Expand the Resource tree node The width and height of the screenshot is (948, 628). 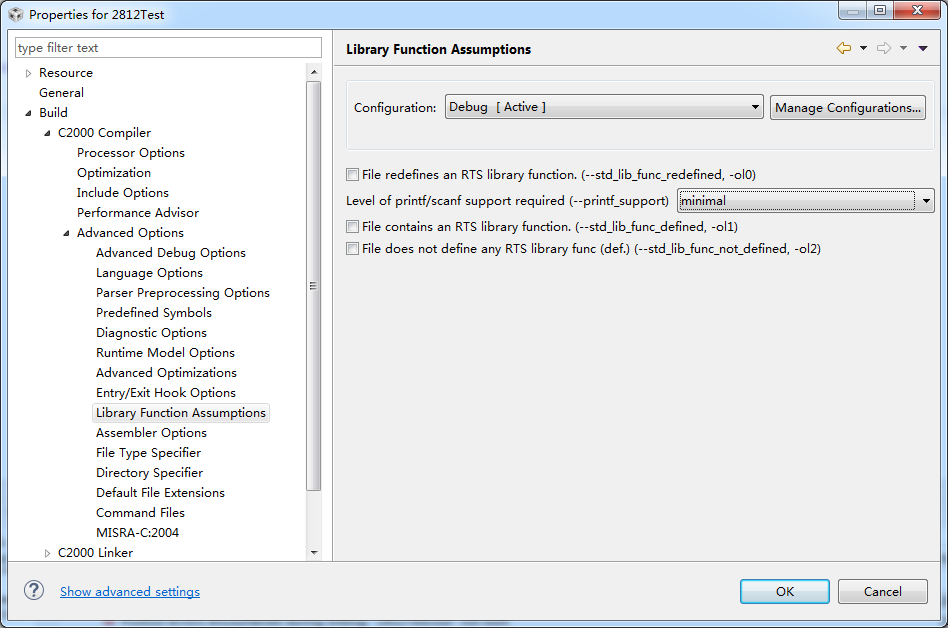click(28, 73)
